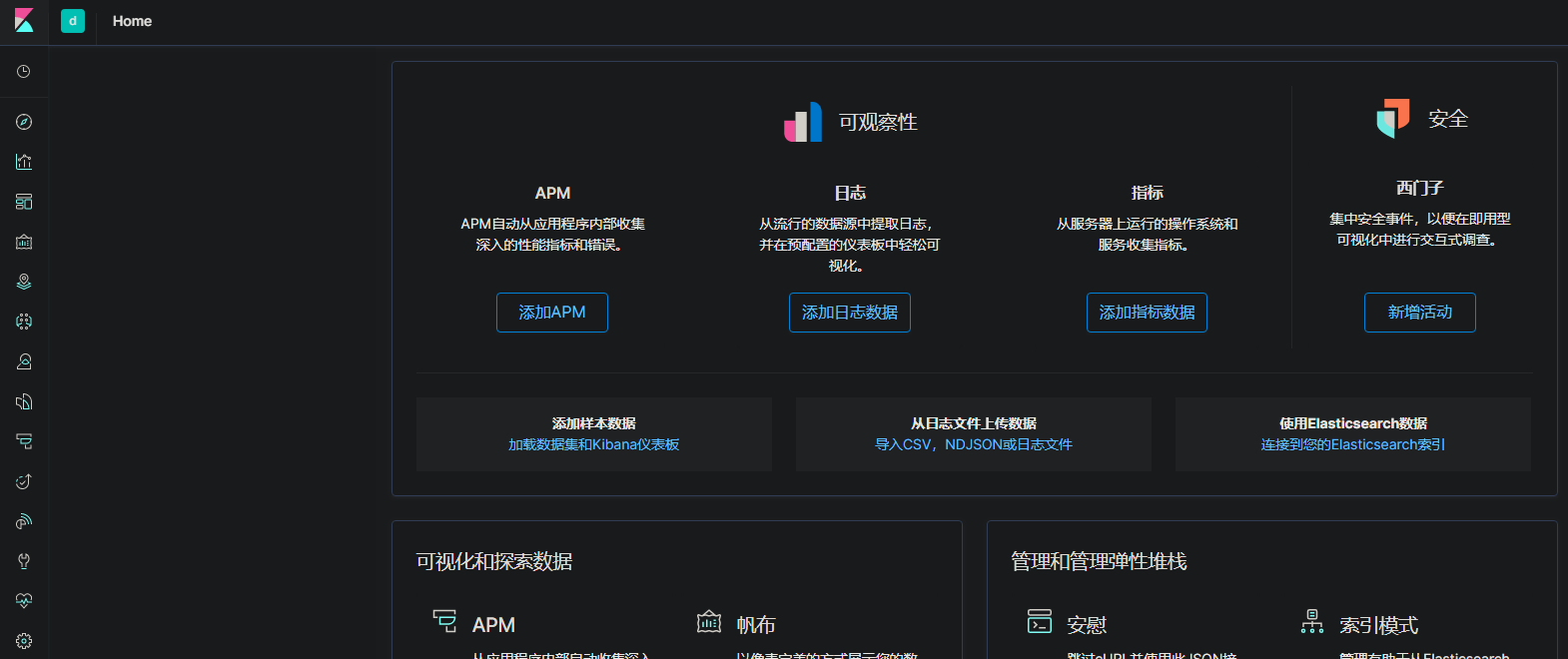Click the 安全 shield logo

click(1393, 118)
